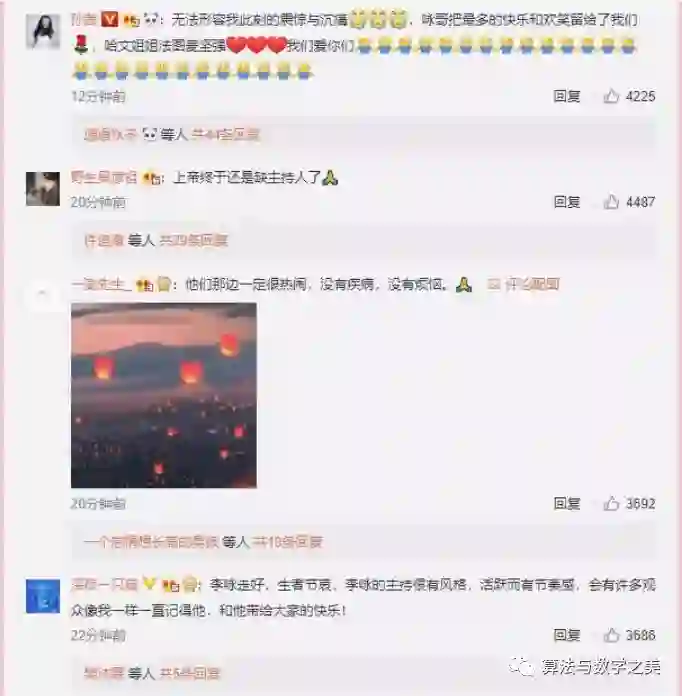Viewport: 682px width, 696px height.
Task: Open the 评论配图 link
Action: click(x=524, y=284)
